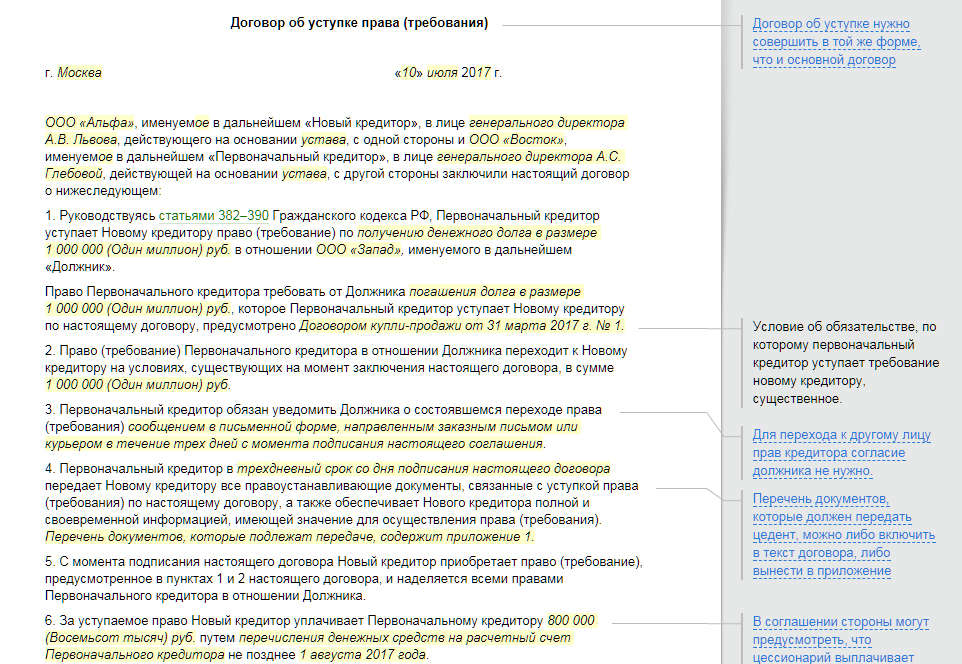Click the deadline «1 августа 2017 года»
Image resolution: width=962 pixels, height=664 pixels.
362,655
